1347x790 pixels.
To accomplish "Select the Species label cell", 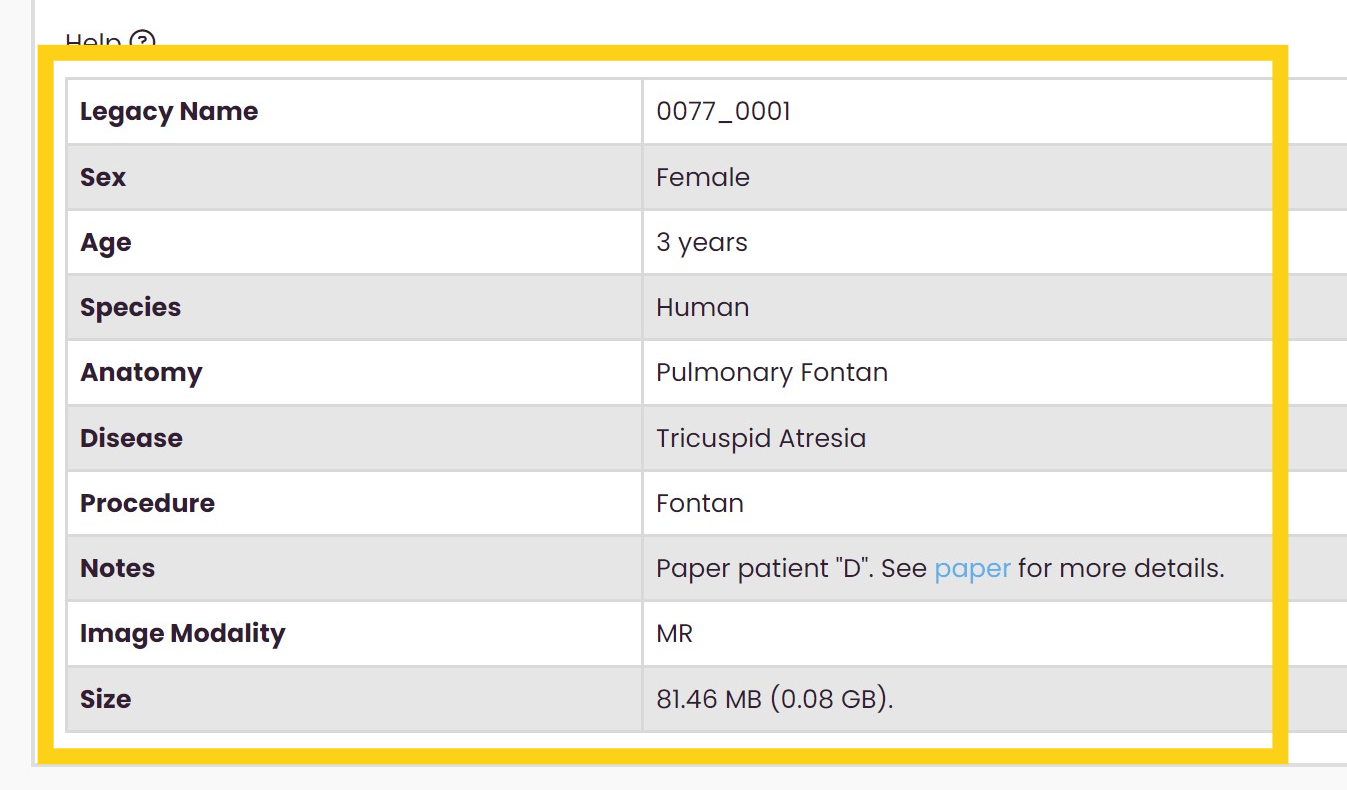I will coord(130,308).
